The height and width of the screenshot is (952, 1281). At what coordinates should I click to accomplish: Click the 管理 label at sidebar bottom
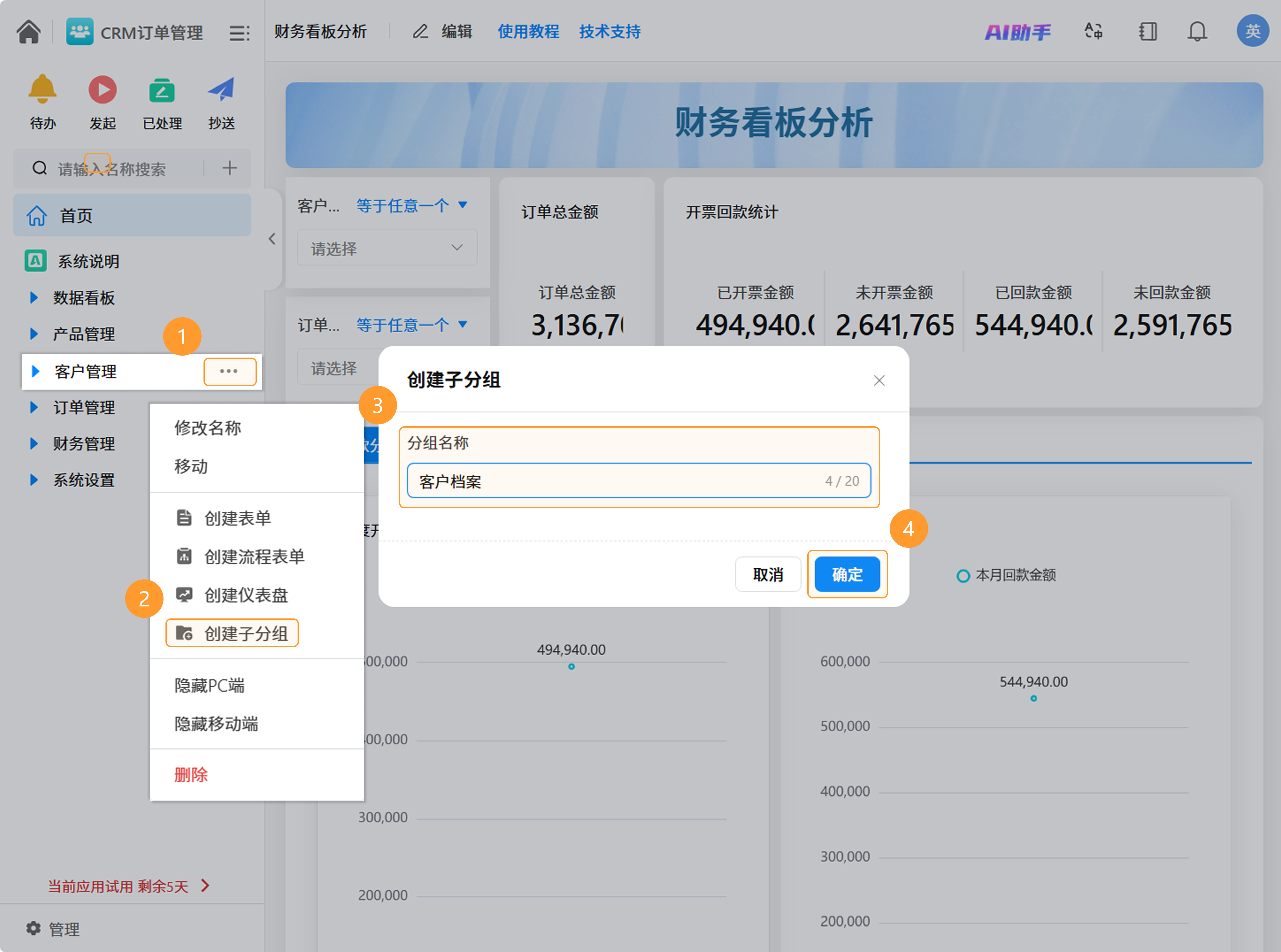(x=64, y=928)
